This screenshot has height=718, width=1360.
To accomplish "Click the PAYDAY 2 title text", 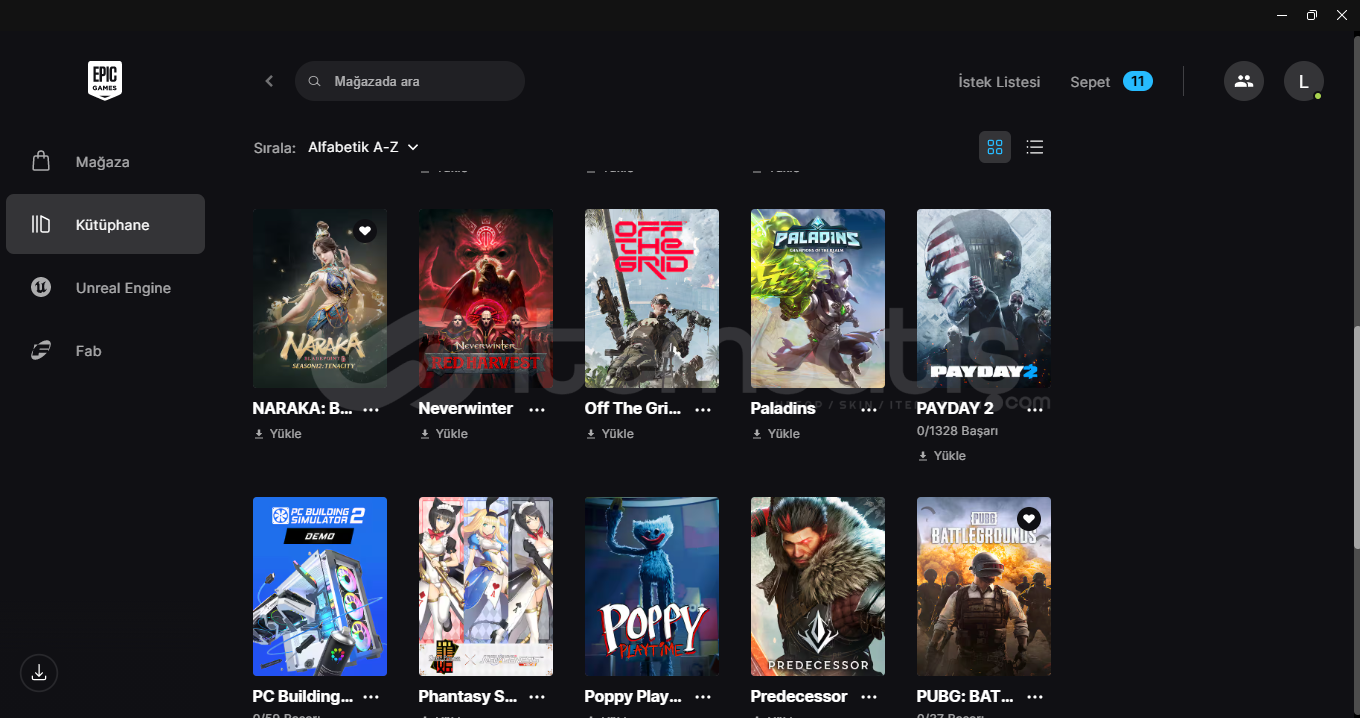I will pyautogui.click(x=955, y=408).
